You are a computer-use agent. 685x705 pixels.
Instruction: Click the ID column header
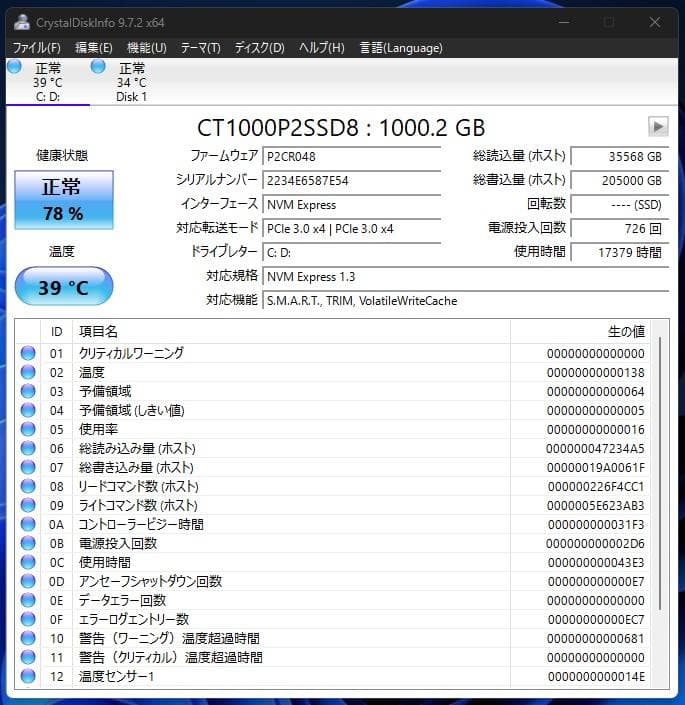pyautogui.click(x=57, y=332)
